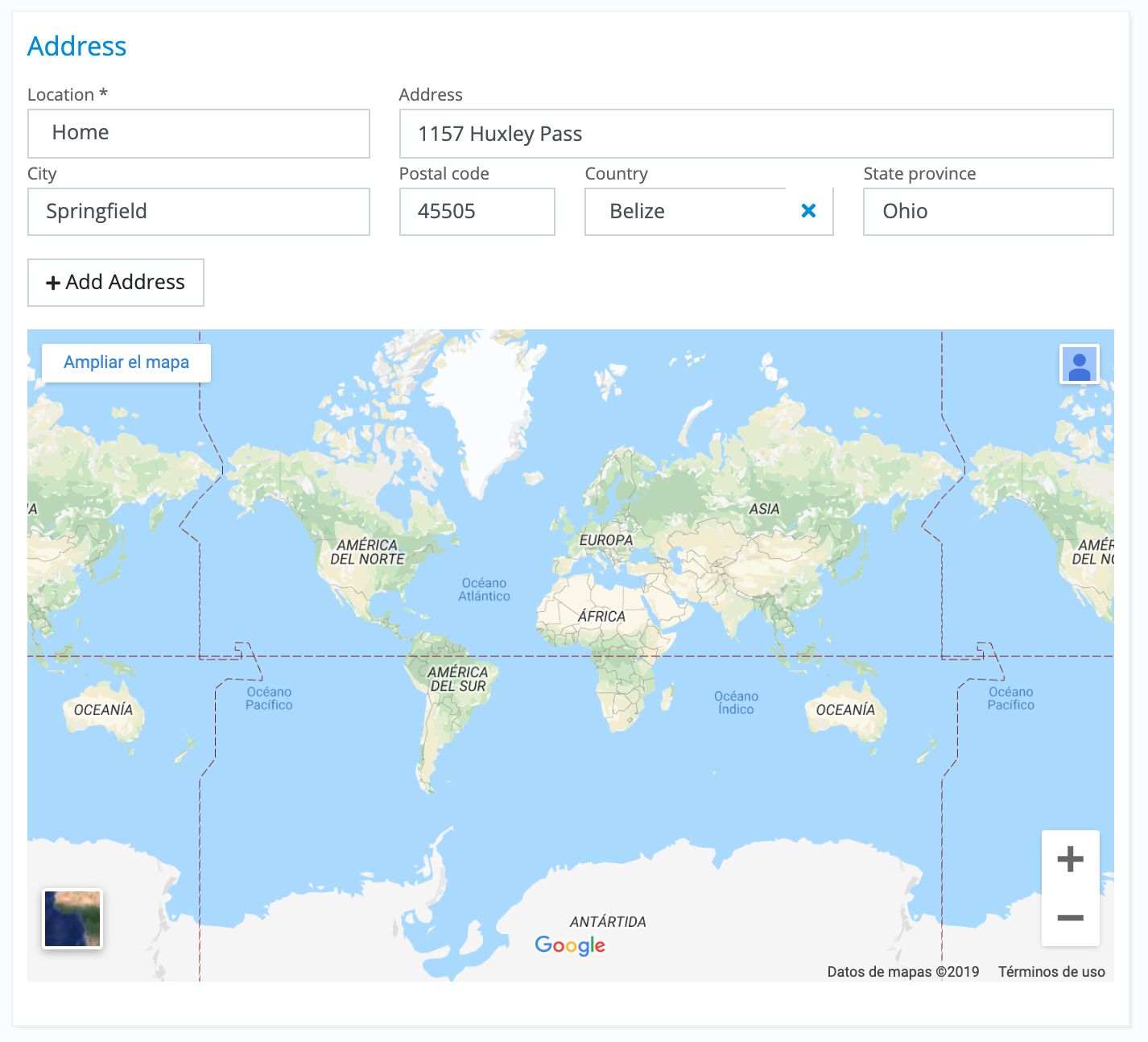Open Términos de uso link
The height and width of the screenshot is (1042, 1148).
[1051, 972]
